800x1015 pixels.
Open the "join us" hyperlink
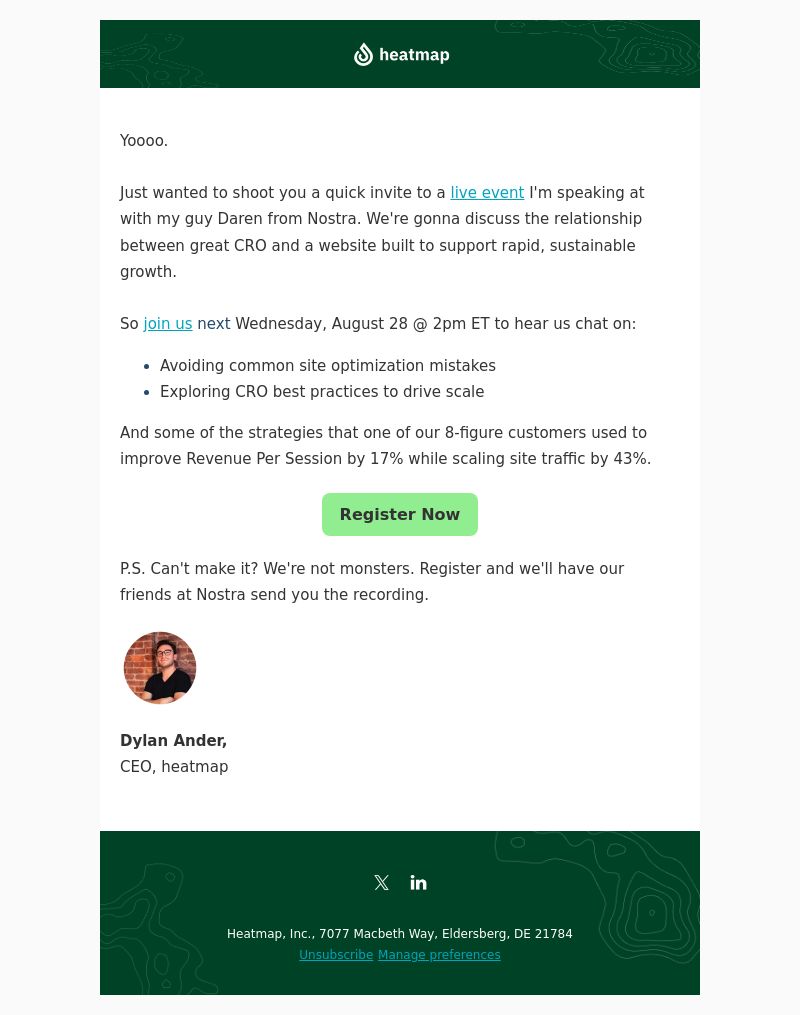point(168,324)
